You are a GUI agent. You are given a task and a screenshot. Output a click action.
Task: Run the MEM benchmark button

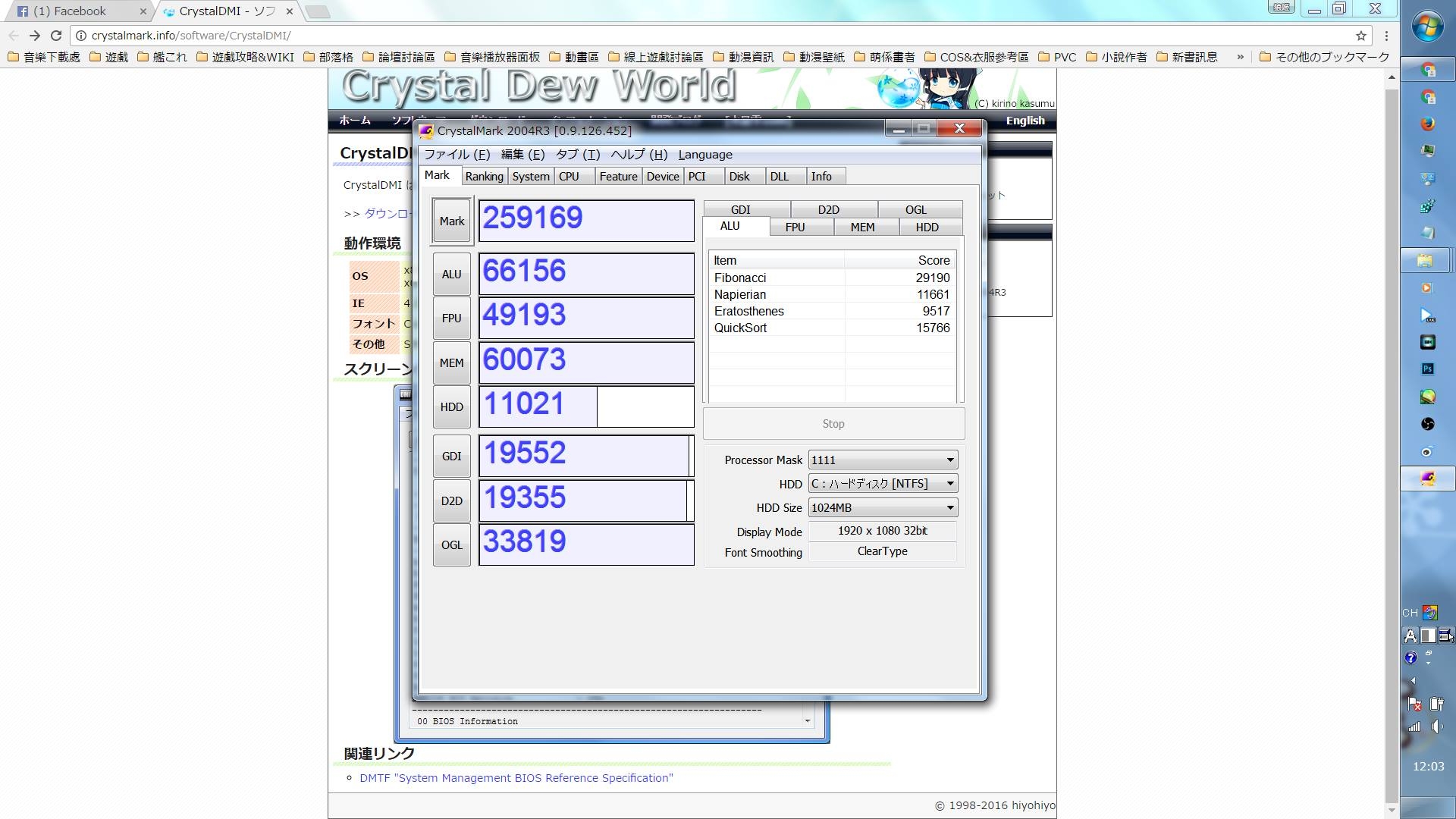click(x=452, y=363)
